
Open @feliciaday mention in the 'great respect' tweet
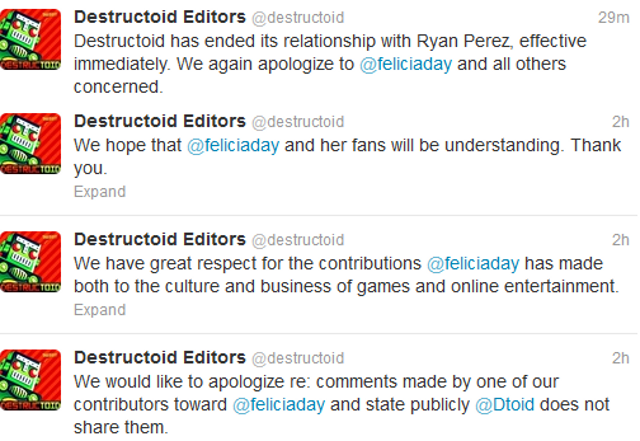tap(473, 264)
